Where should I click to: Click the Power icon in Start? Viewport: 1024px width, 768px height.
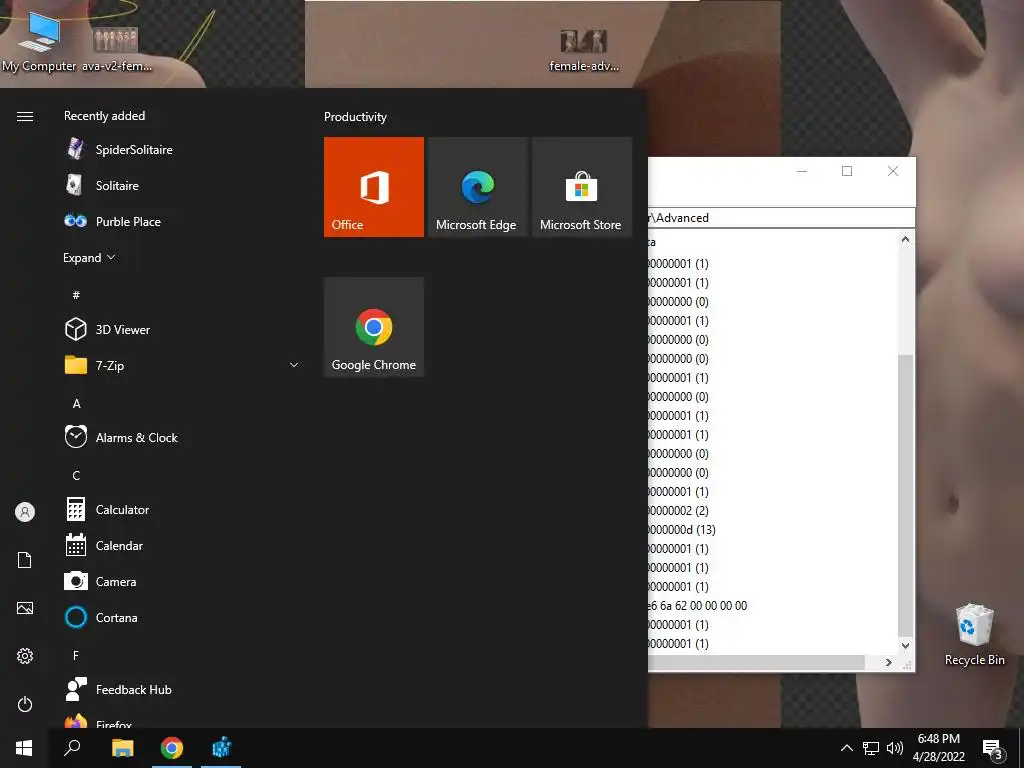[25, 704]
